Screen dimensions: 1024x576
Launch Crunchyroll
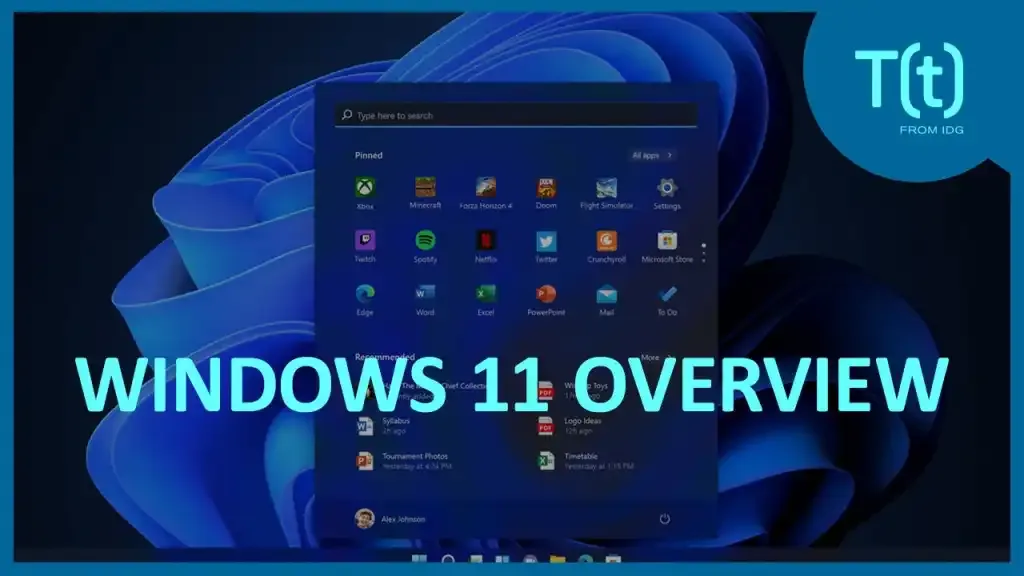pos(606,246)
